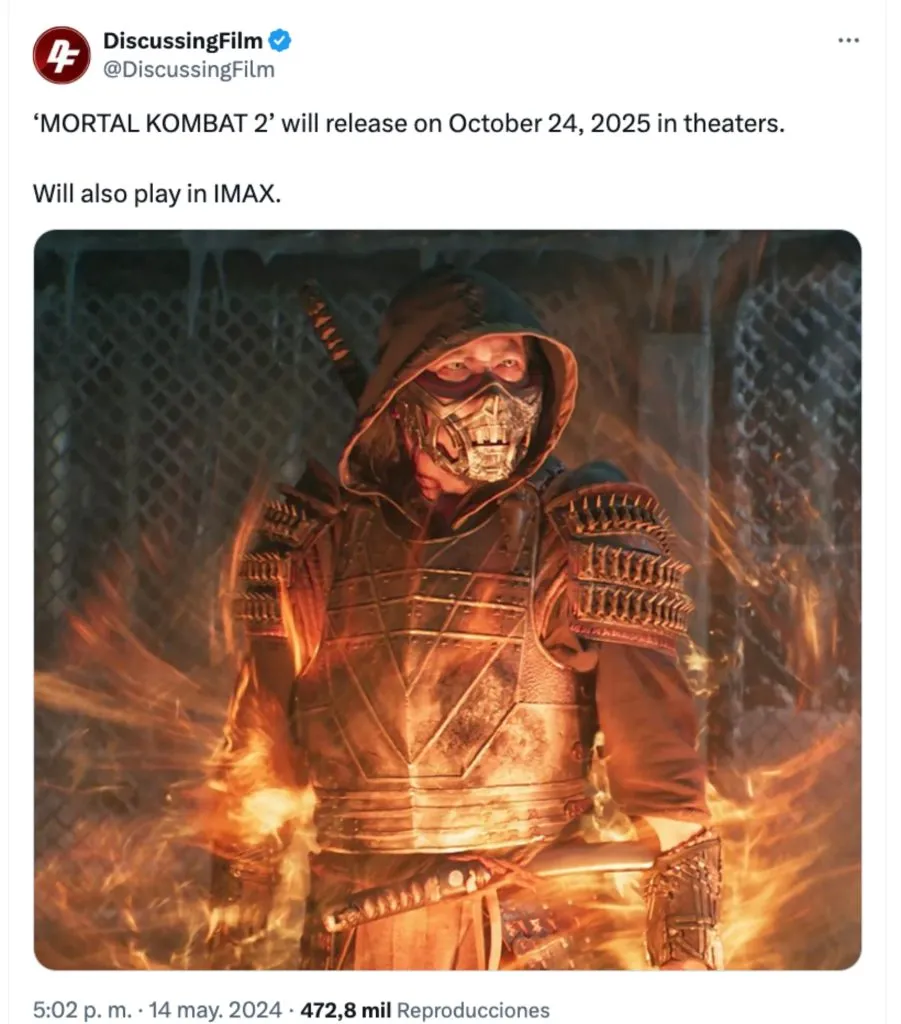The width and height of the screenshot is (901, 1024).
Task: Click the 'Will also play in IMAX' line
Action: 157,193
